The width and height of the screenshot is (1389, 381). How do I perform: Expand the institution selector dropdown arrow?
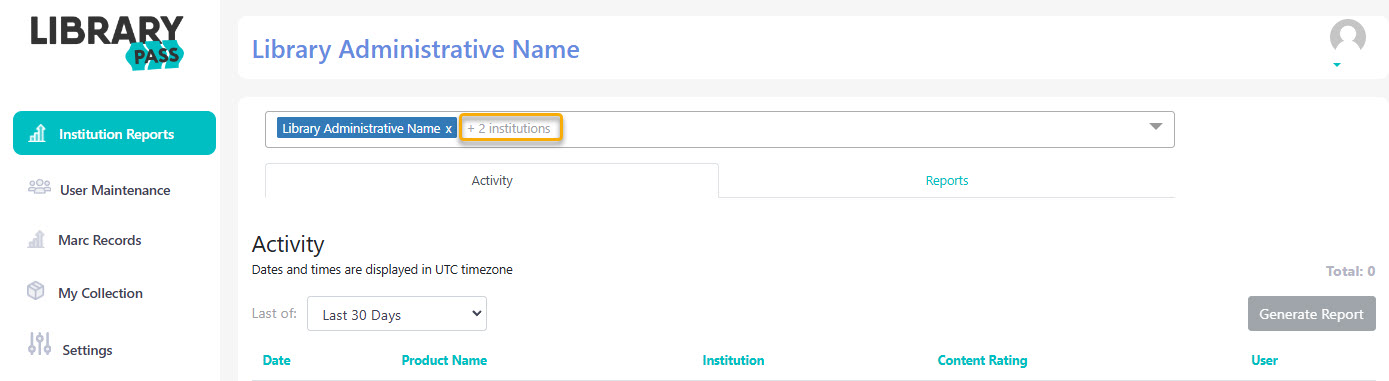tap(1155, 127)
